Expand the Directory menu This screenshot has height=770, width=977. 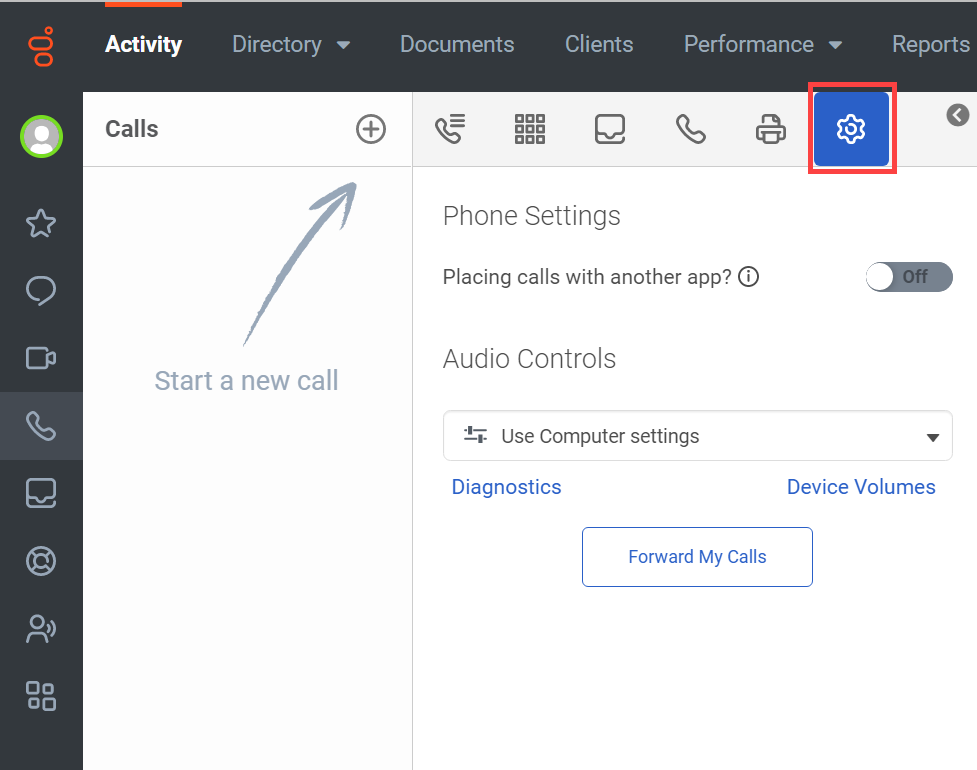pos(291,44)
